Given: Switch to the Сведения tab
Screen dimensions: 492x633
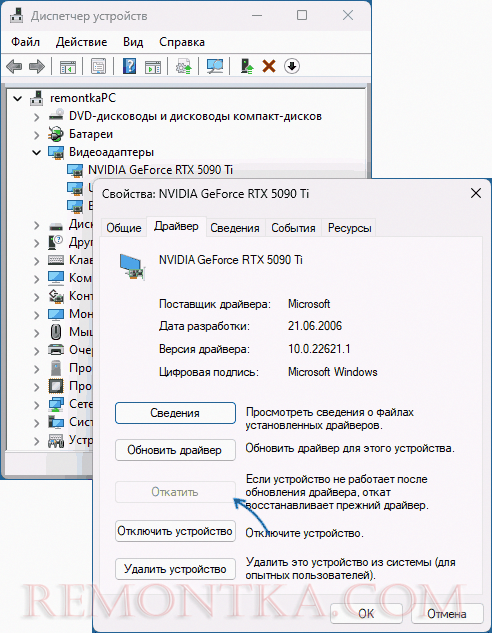Looking at the screenshot, I should point(235,228).
